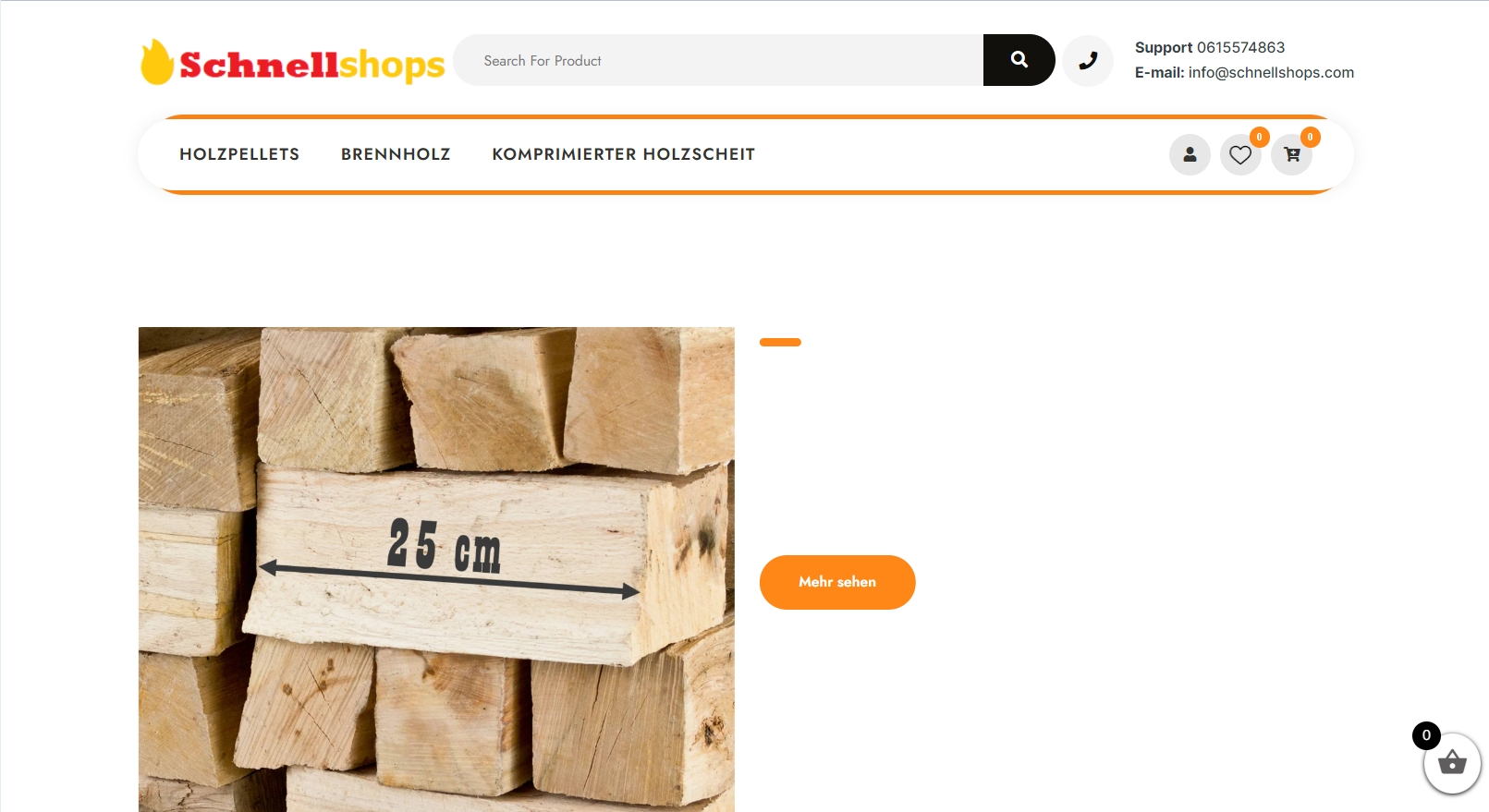Click the orange slide indicator bar
This screenshot has width=1489, height=812.
(780, 342)
